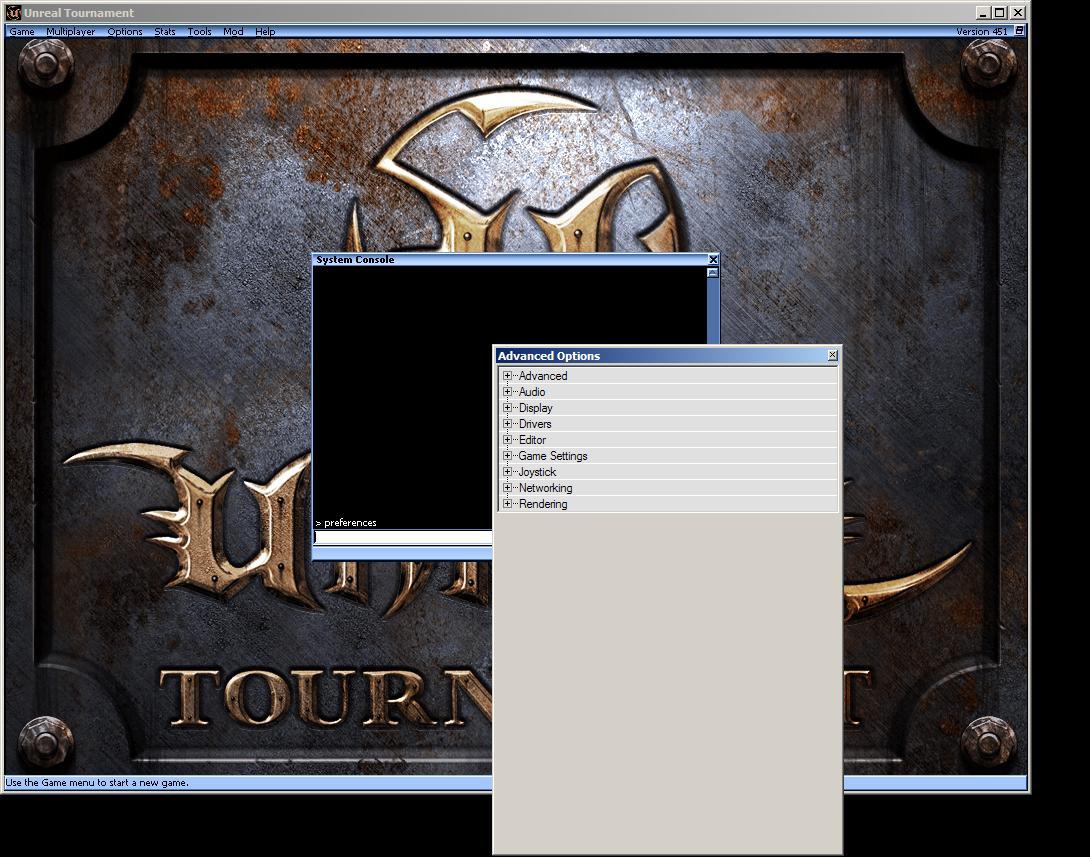Viewport: 1090px width, 857px height.
Task: Expand the Networking category plus box
Action: (x=507, y=488)
